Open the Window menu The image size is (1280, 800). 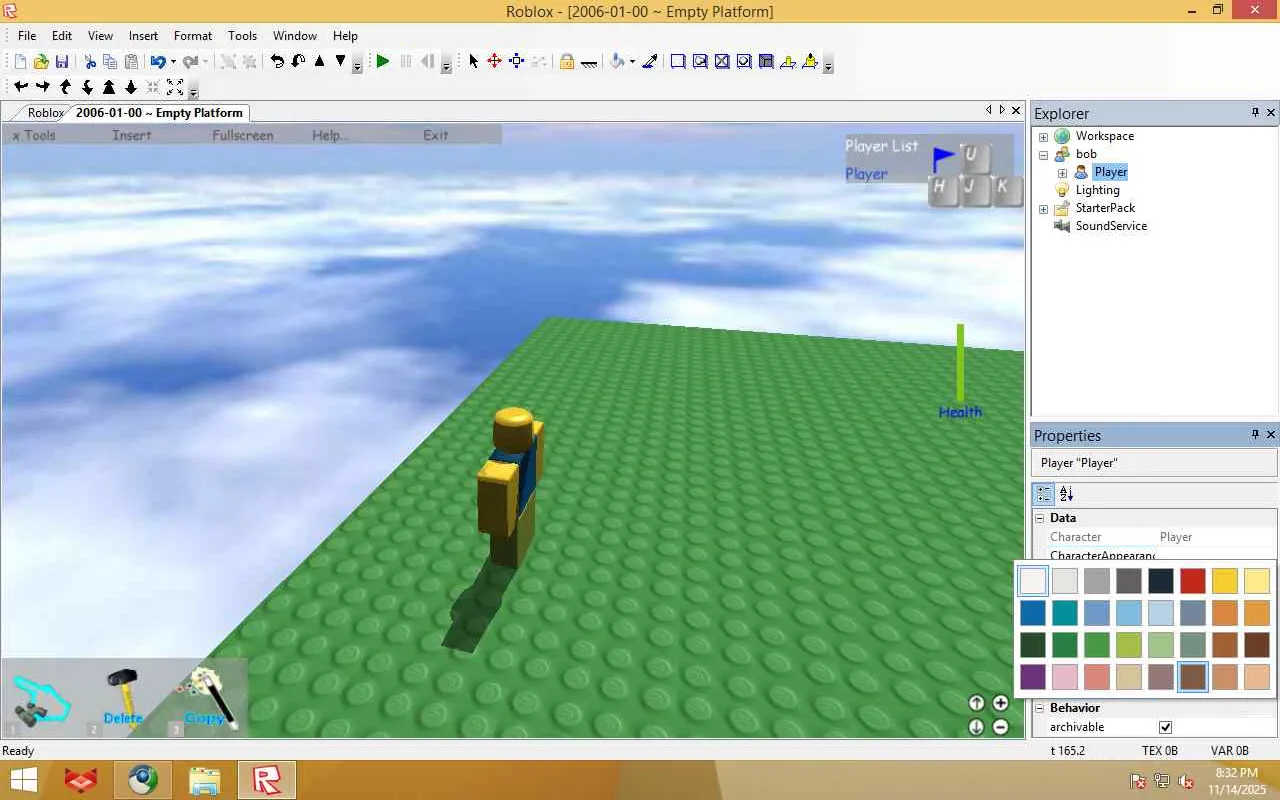click(295, 35)
